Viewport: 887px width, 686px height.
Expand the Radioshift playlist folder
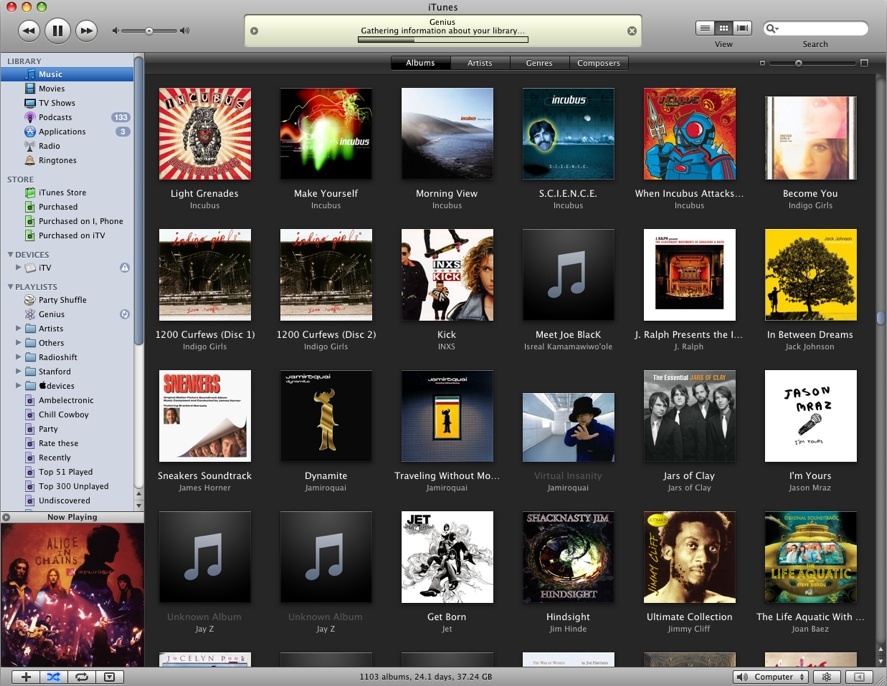tap(18, 356)
